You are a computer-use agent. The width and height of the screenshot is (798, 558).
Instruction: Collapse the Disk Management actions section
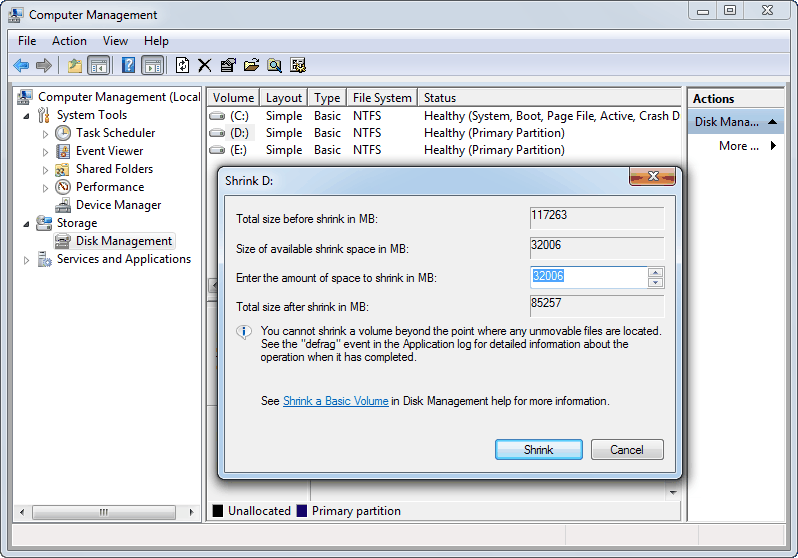coord(773,122)
